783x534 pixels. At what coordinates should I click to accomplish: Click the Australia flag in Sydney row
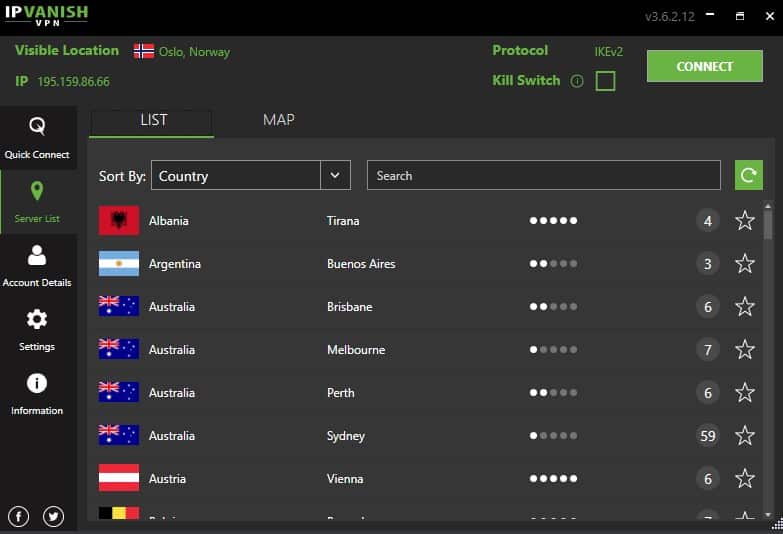(x=119, y=435)
